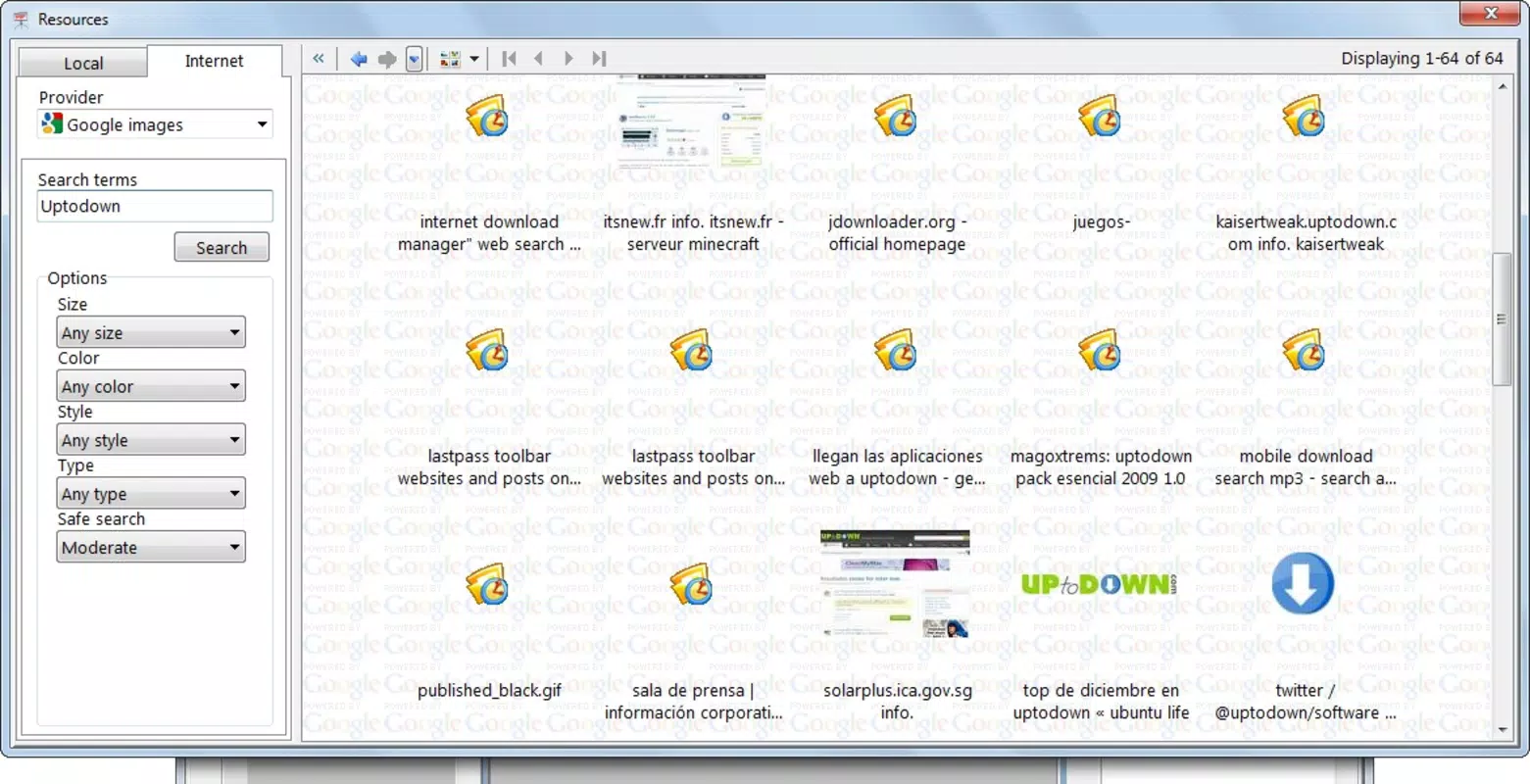This screenshot has width=1530, height=784.
Task: Jump to last page of results
Action: (599, 59)
